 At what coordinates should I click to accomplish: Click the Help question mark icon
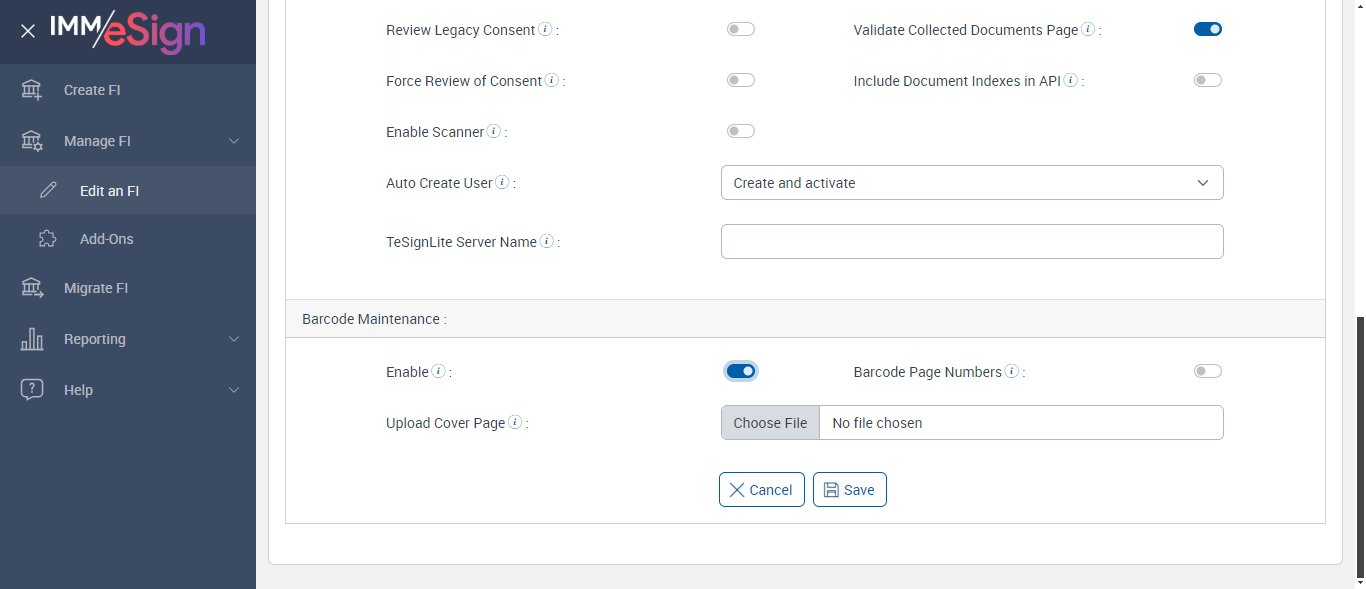click(x=32, y=390)
